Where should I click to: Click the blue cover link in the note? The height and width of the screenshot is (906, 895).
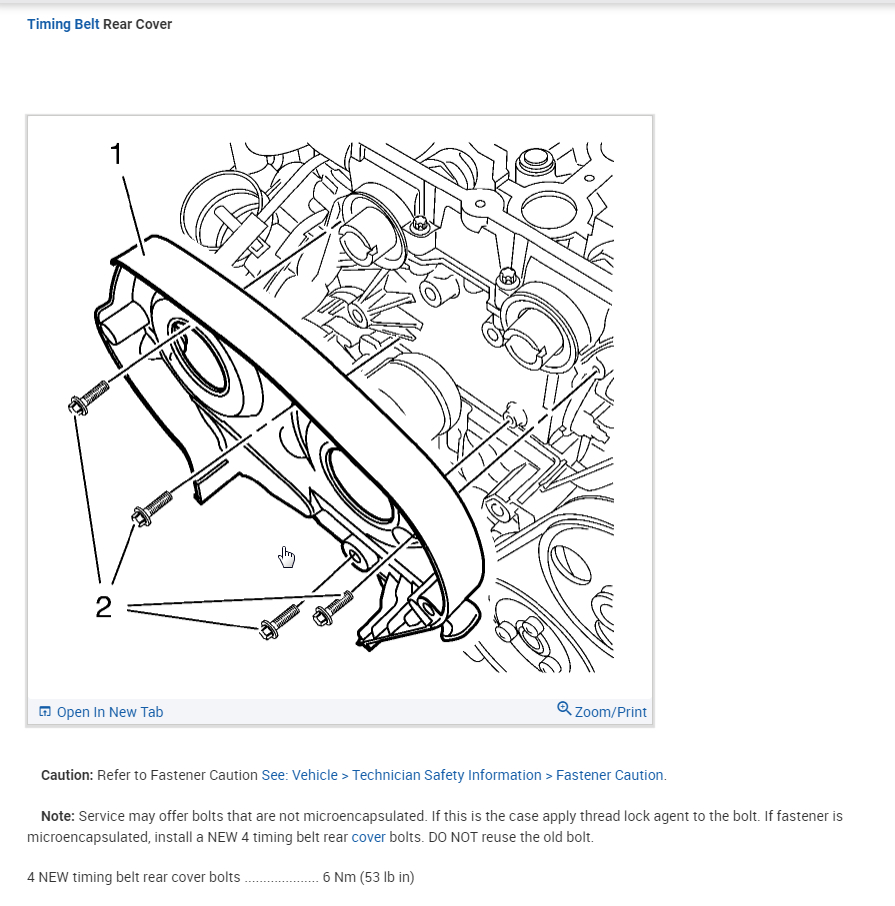click(368, 837)
